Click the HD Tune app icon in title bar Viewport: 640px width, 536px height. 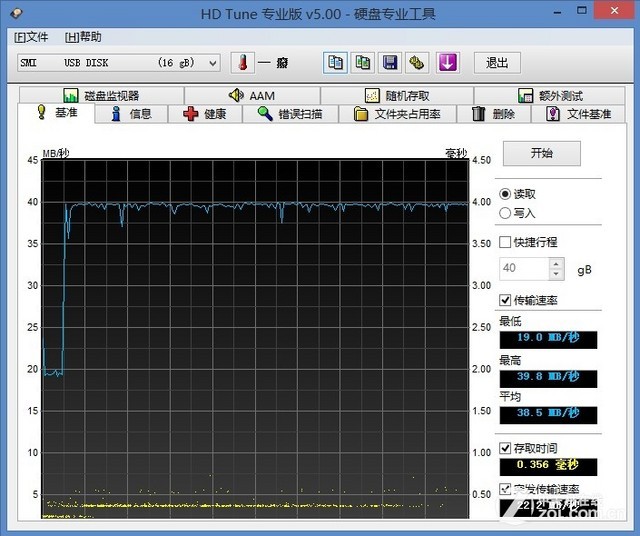(x=16, y=13)
